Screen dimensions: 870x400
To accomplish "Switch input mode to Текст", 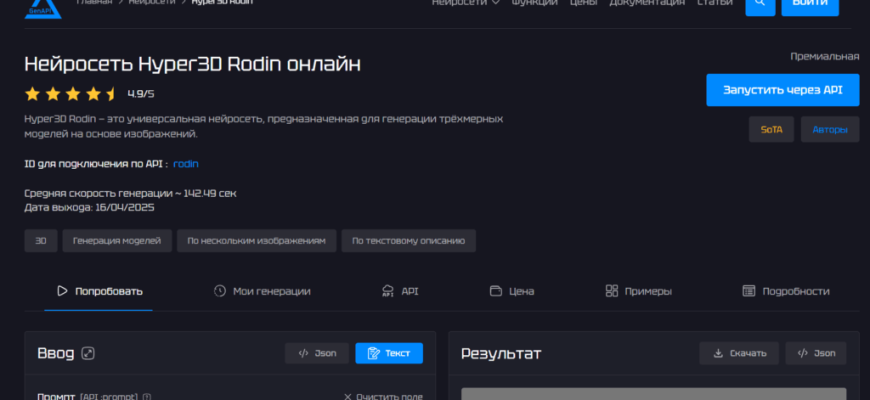I will (x=389, y=353).
